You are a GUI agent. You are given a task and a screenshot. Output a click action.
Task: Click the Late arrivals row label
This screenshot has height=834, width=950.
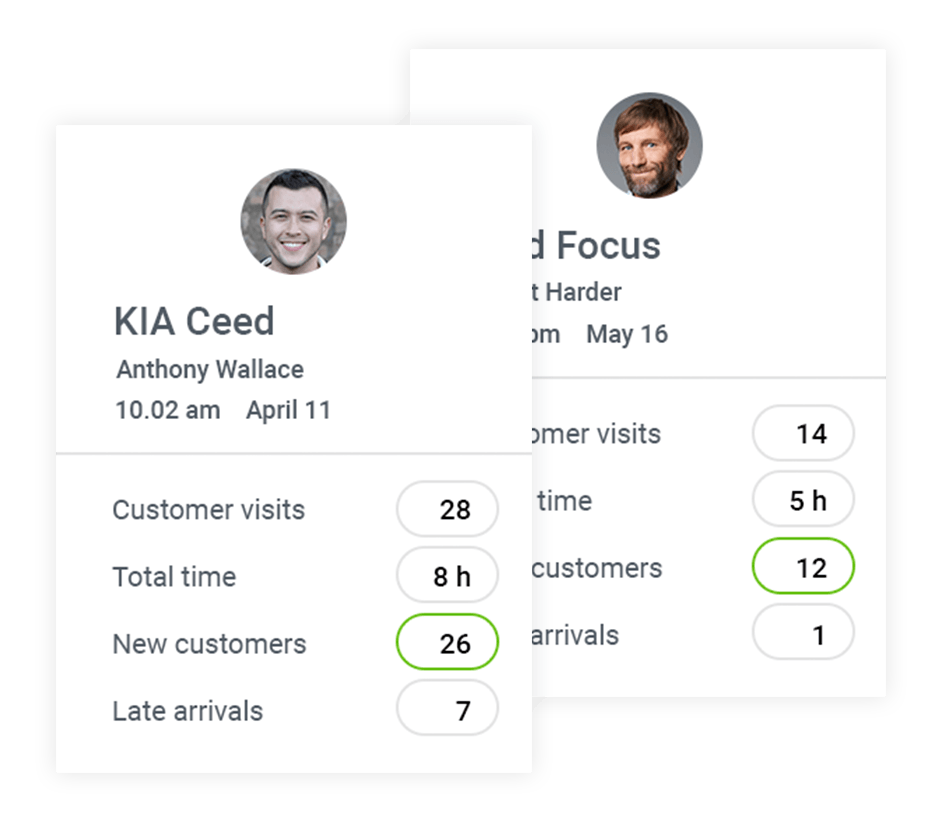pos(188,711)
